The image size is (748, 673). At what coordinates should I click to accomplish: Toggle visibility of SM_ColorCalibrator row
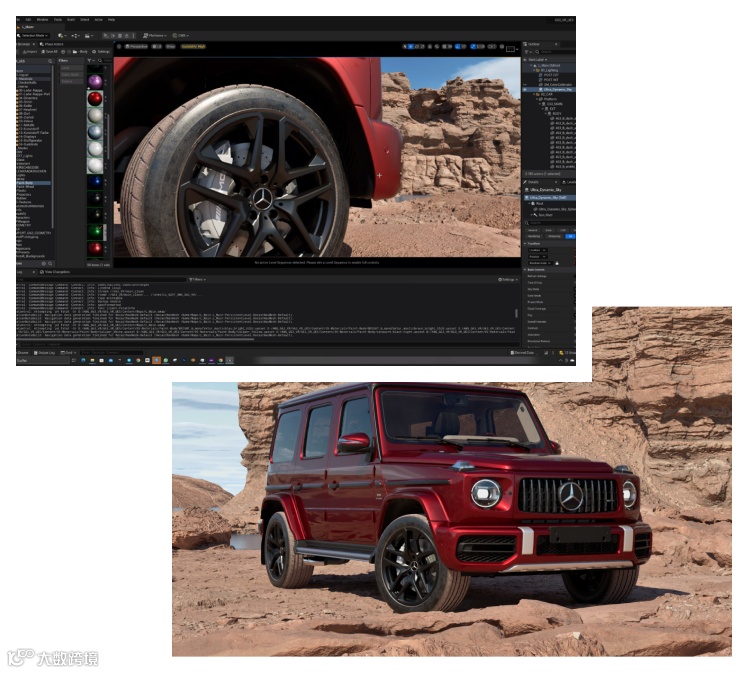coord(525,84)
